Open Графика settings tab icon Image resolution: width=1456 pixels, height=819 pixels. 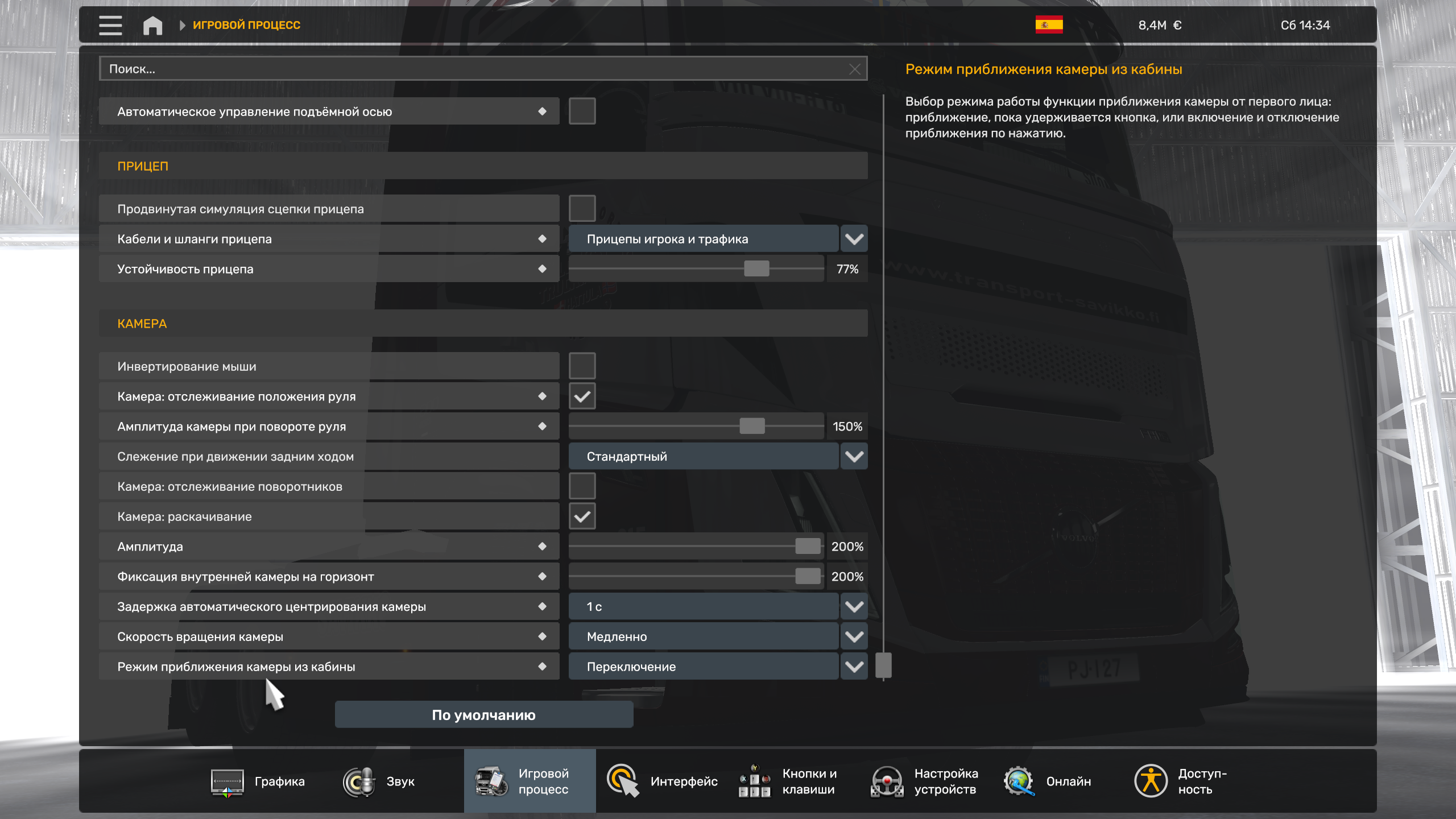227,782
